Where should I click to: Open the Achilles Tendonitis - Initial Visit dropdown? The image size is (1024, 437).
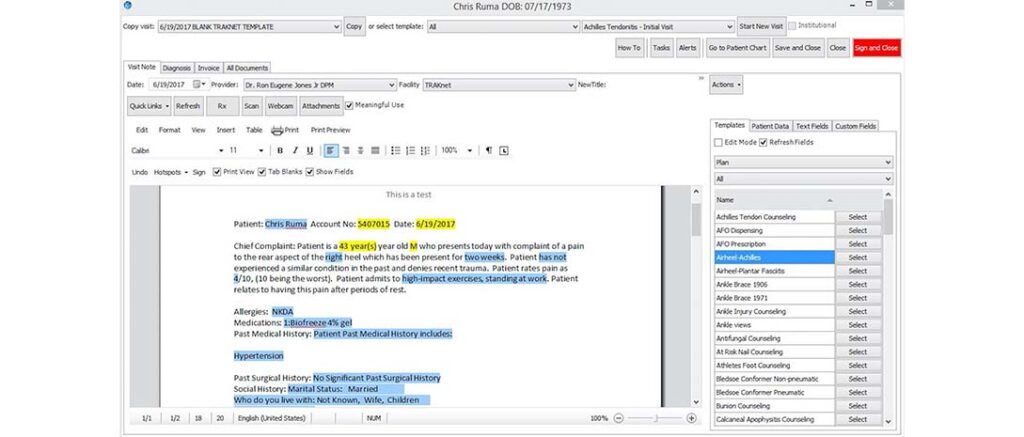pos(658,27)
